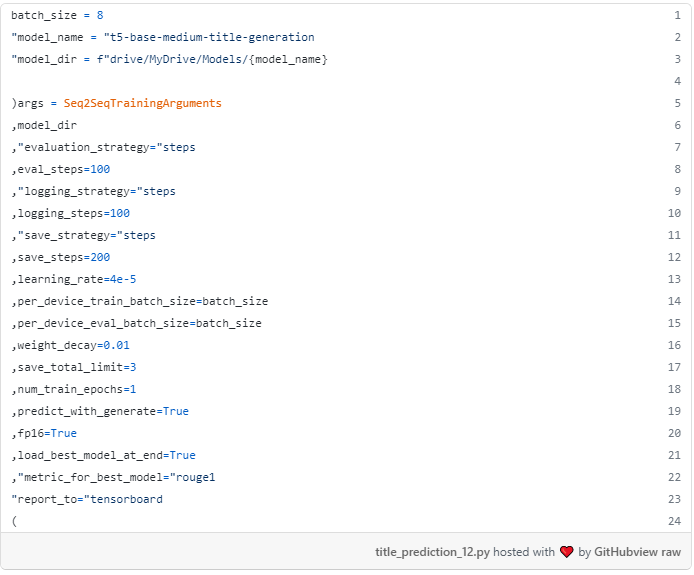Click line number 19

pos(675,411)
